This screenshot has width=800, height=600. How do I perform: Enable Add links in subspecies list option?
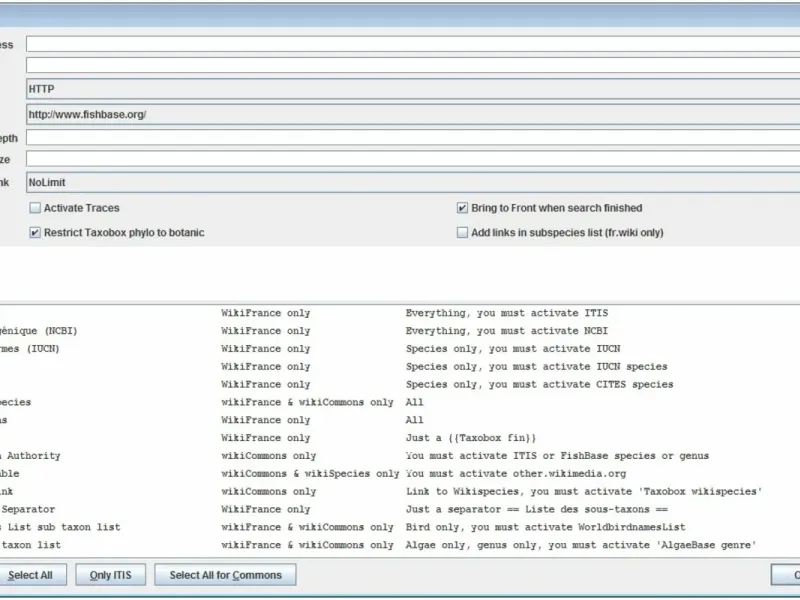462,232
